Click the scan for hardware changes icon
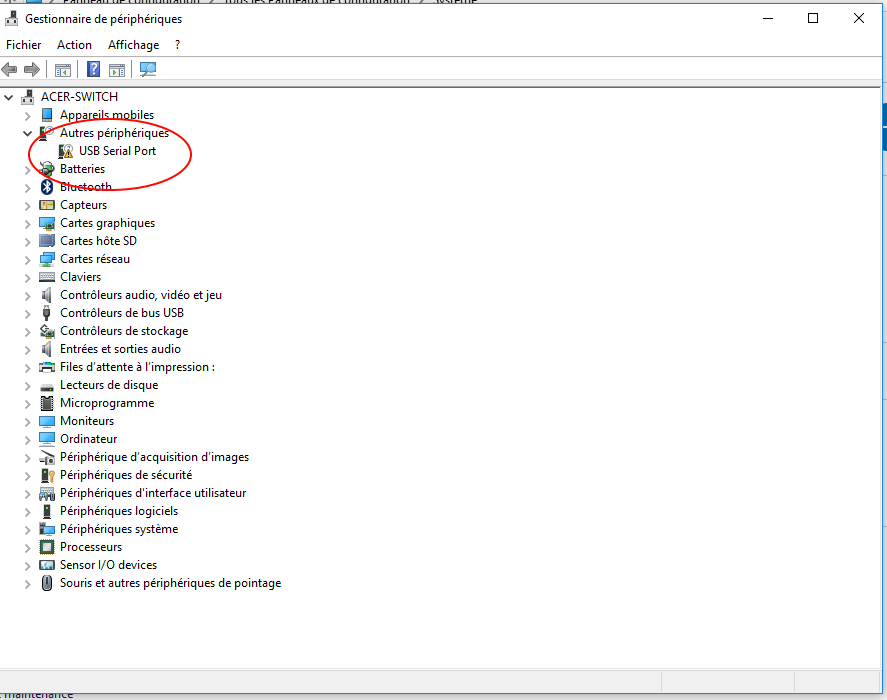 pyautogui.click(x=148, y=69)
